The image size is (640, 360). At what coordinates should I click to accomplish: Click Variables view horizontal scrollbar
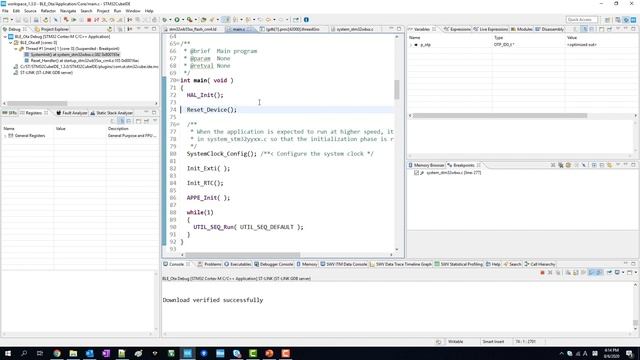coord(500,116)
